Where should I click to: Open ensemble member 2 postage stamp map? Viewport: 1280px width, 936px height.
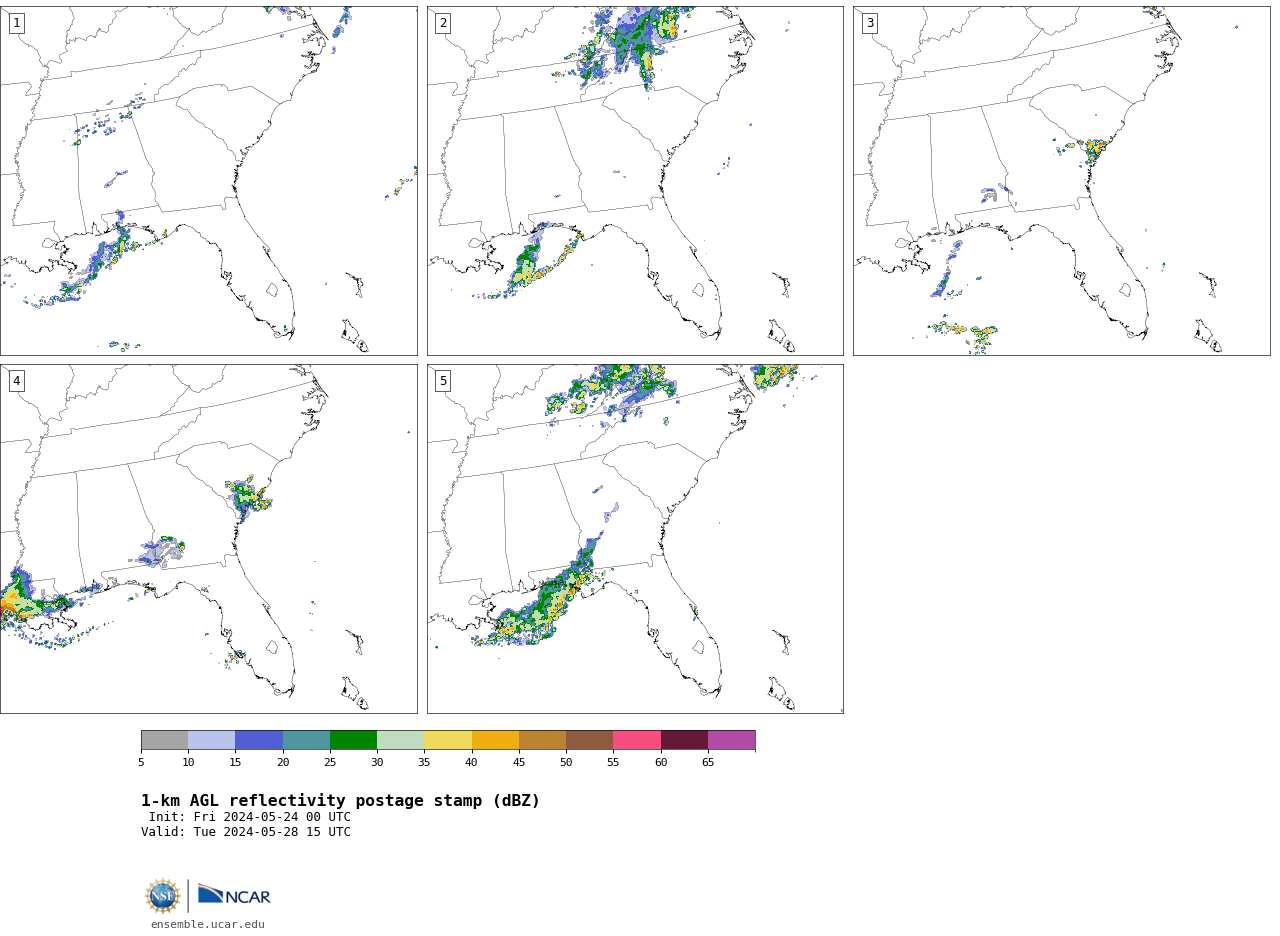tap(635, 181)
